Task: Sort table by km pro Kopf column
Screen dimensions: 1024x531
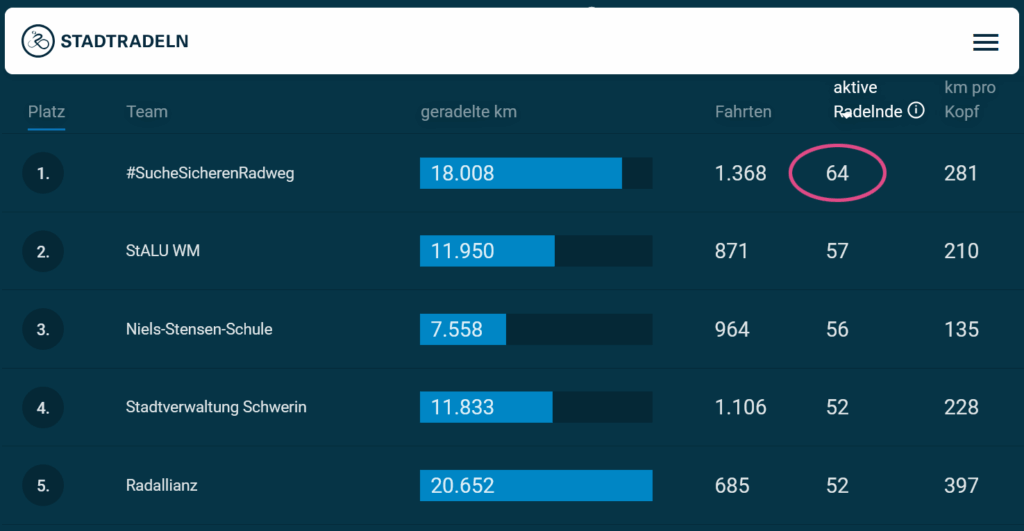Action: click(970, 99)
